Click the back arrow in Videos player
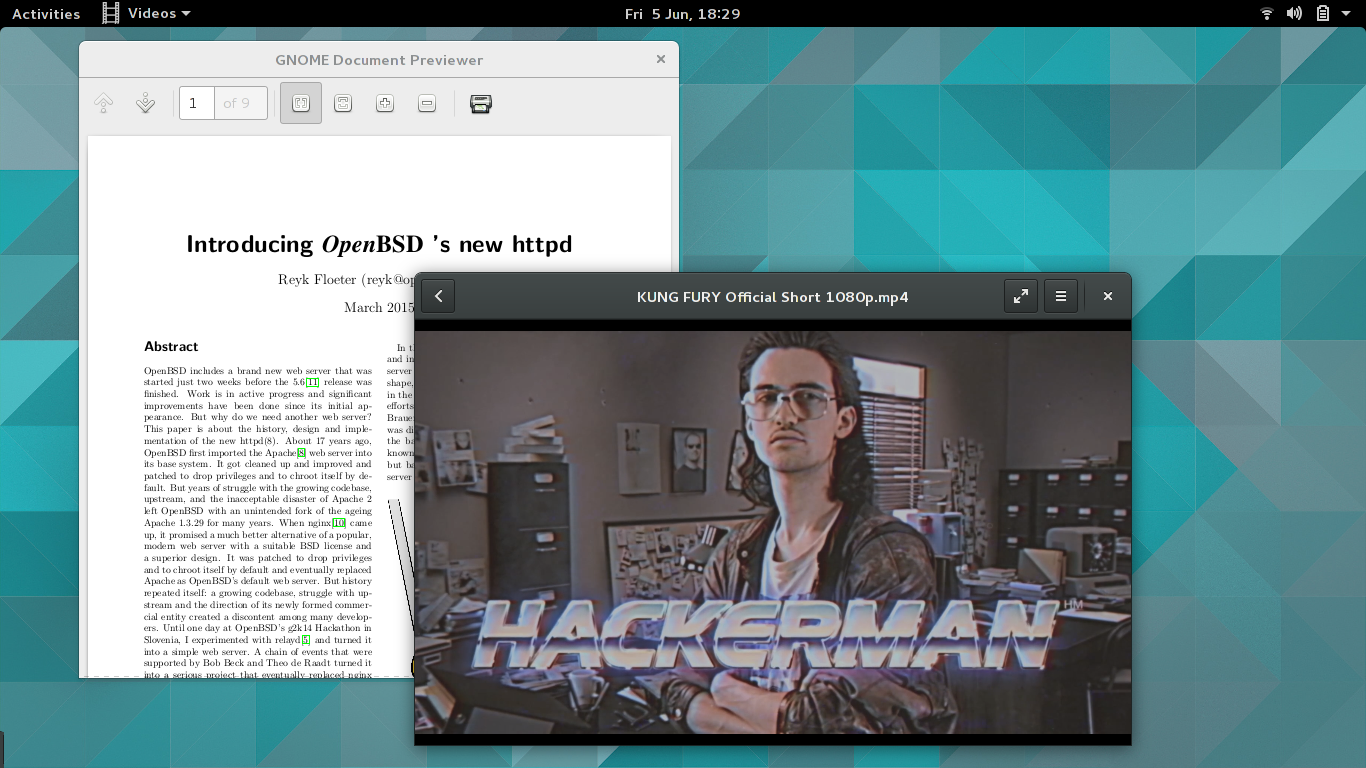This screenshot has width=1366, height=768. tap(438, 296)
